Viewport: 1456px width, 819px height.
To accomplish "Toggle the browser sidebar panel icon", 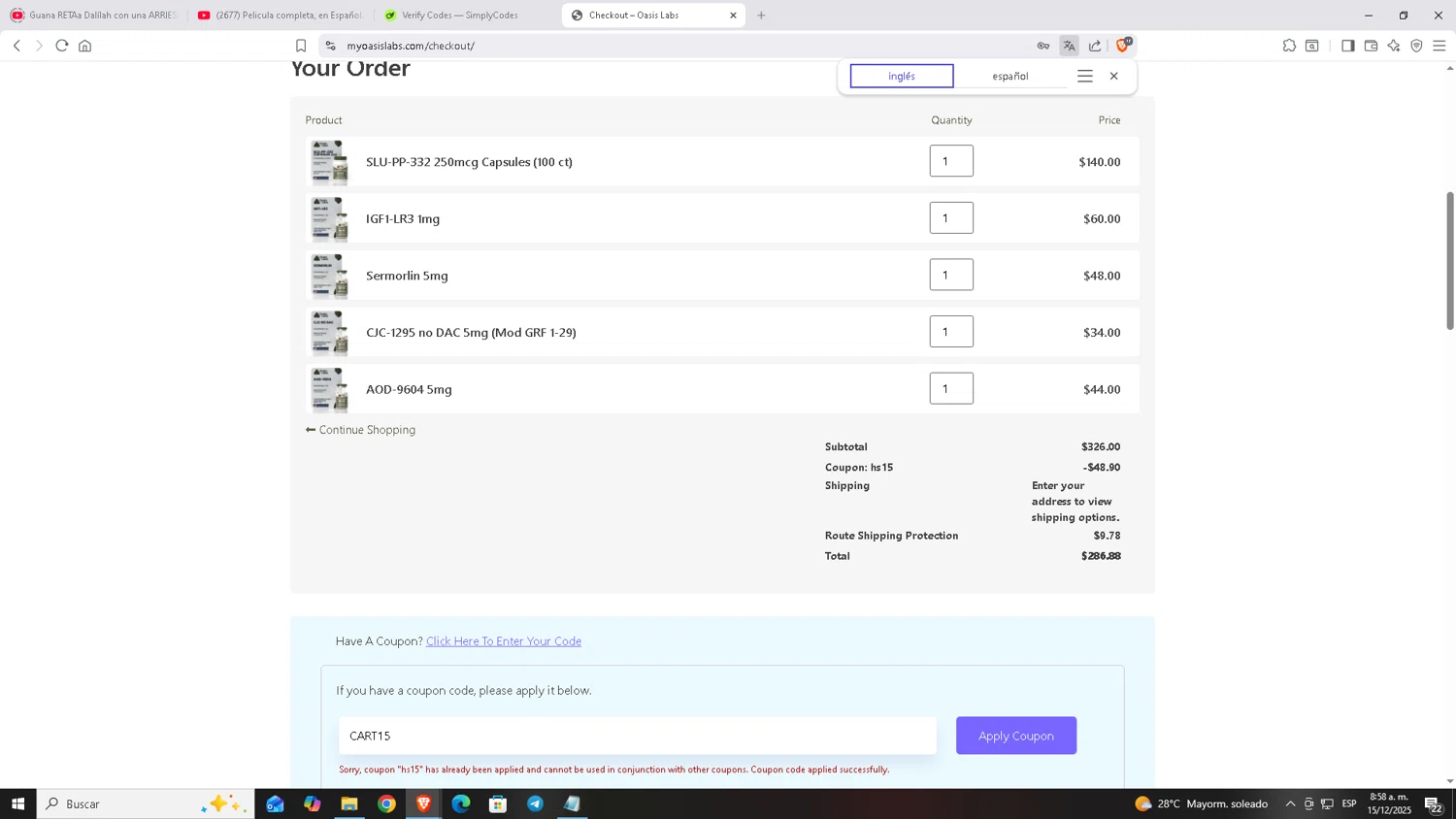I will click(x=1347, y=46).
